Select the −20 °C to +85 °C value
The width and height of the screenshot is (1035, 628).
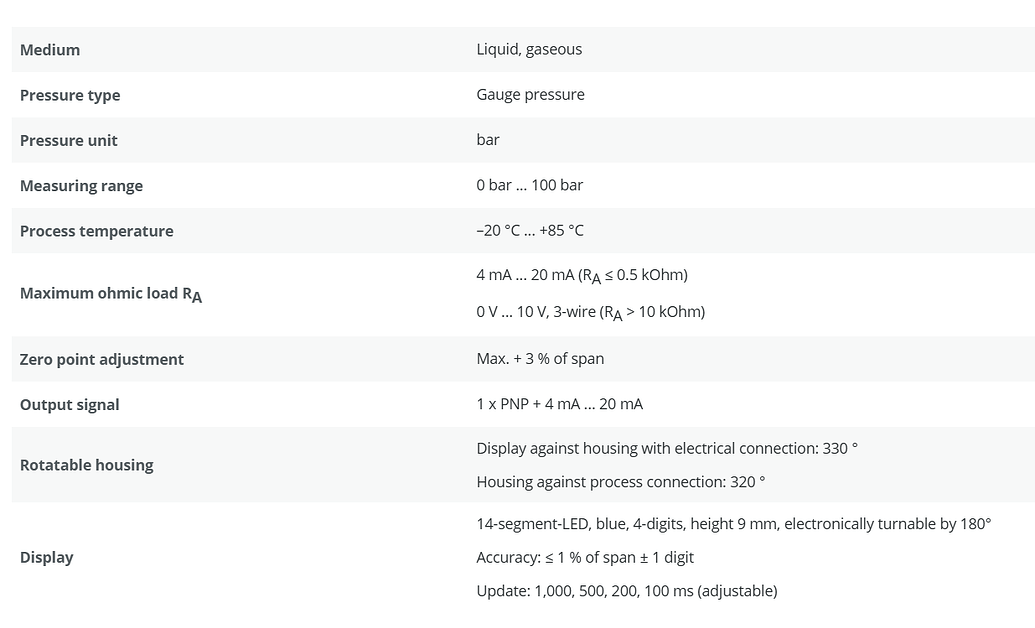[530, 230]
